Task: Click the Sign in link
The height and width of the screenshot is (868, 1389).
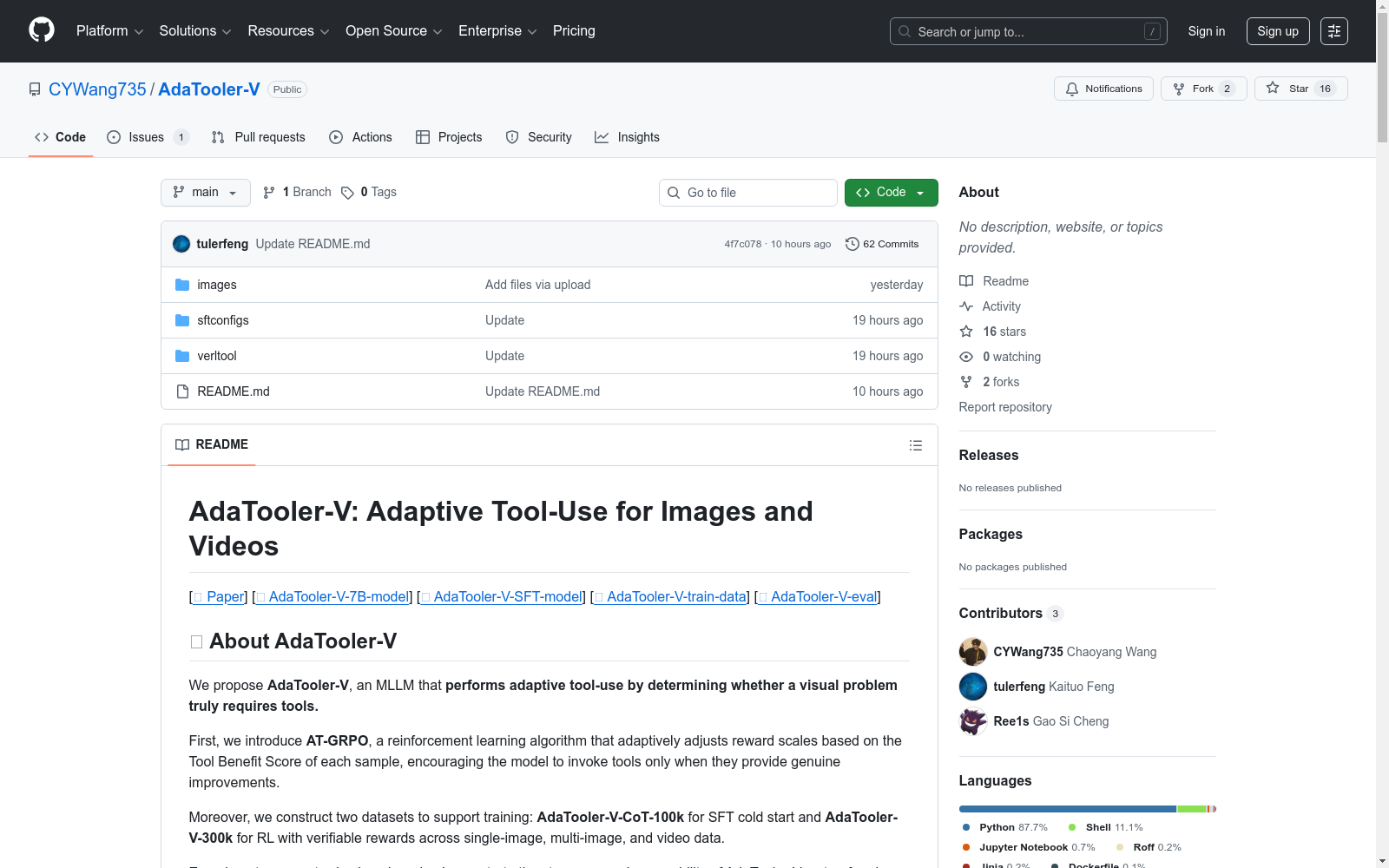Action: point(1207,31)
